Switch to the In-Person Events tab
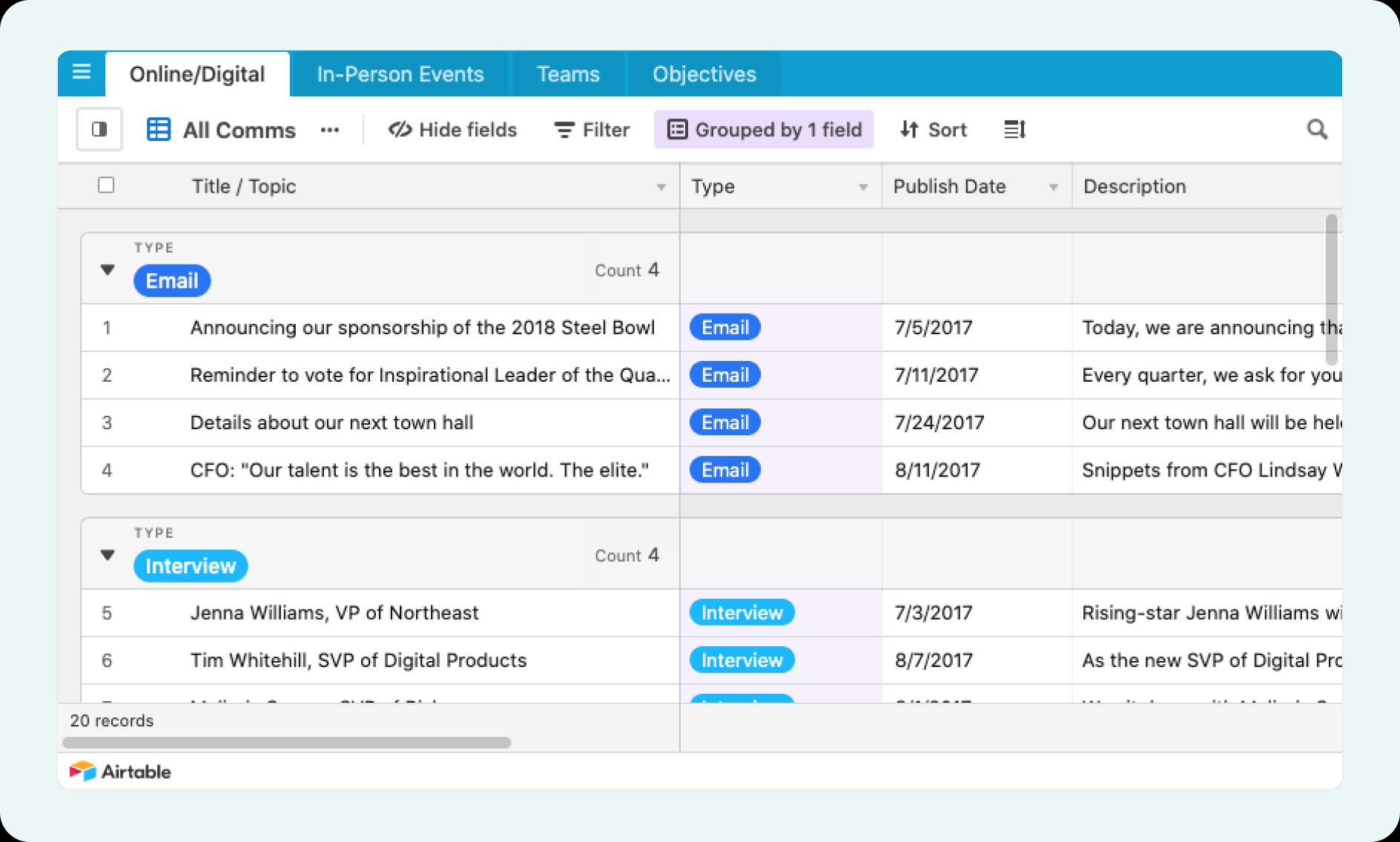The height and width of the screenshot is (842, 1400). [x=400, y=74]
